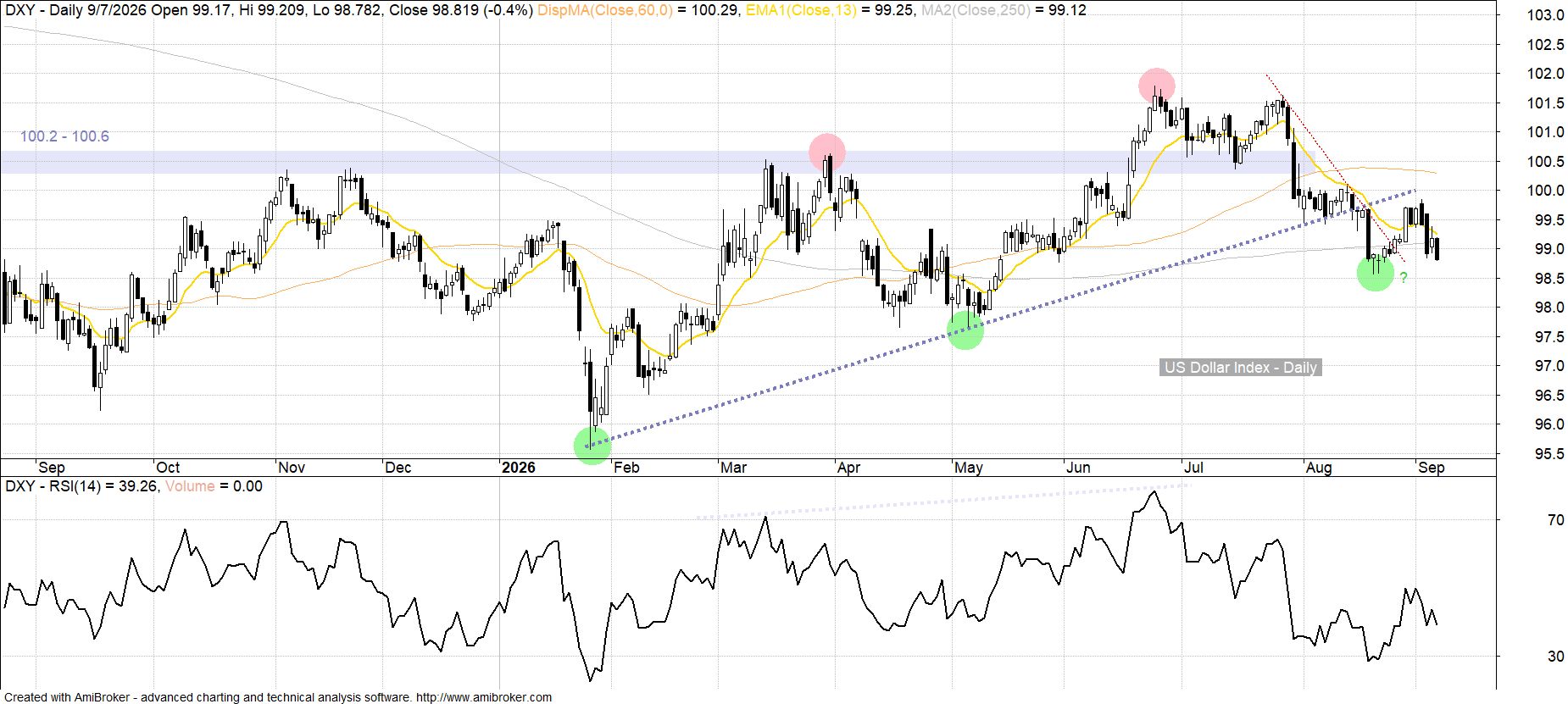Select DispMA(Close,60,0) indicator label

(x=605, y=10)
